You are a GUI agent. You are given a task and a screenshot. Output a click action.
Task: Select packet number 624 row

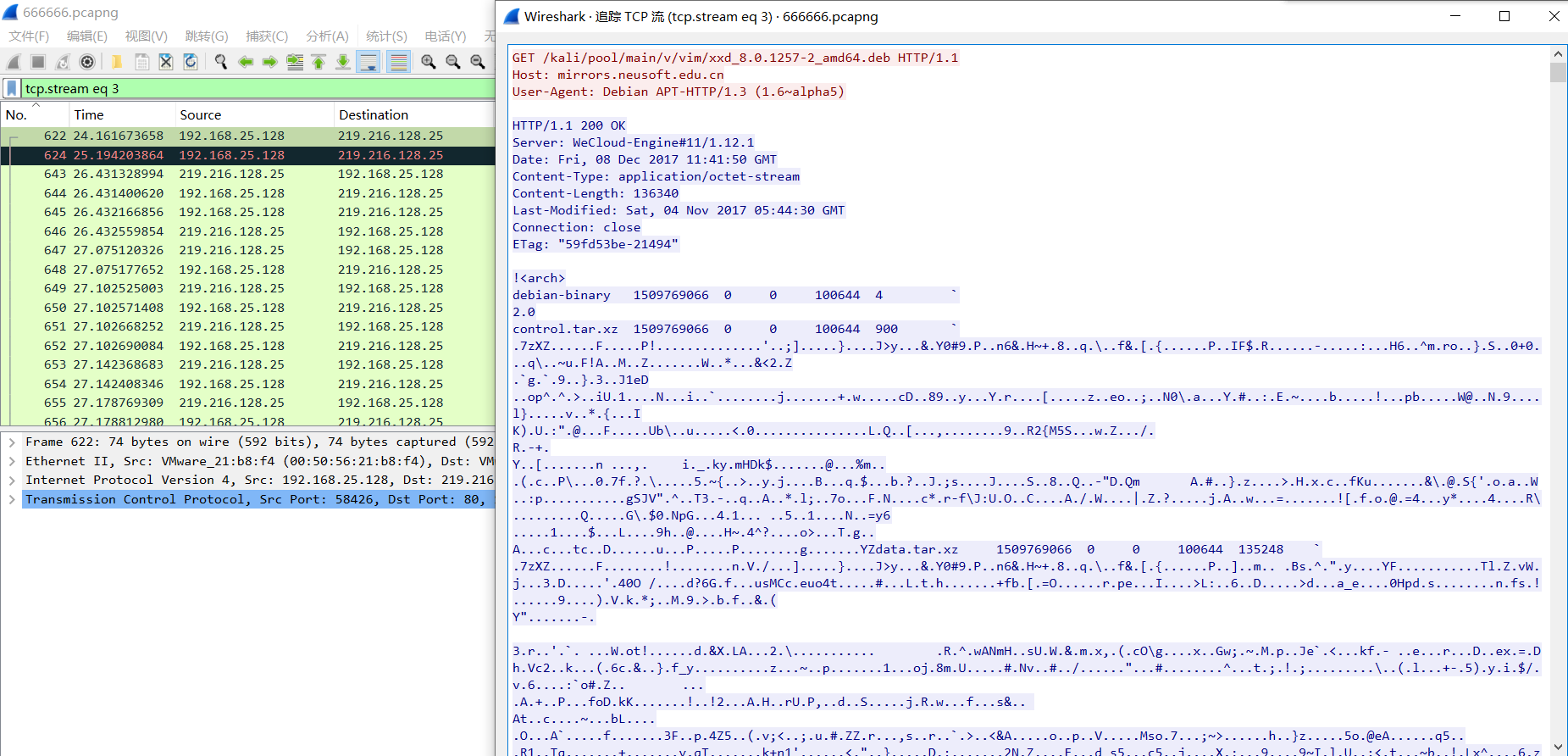247,155
